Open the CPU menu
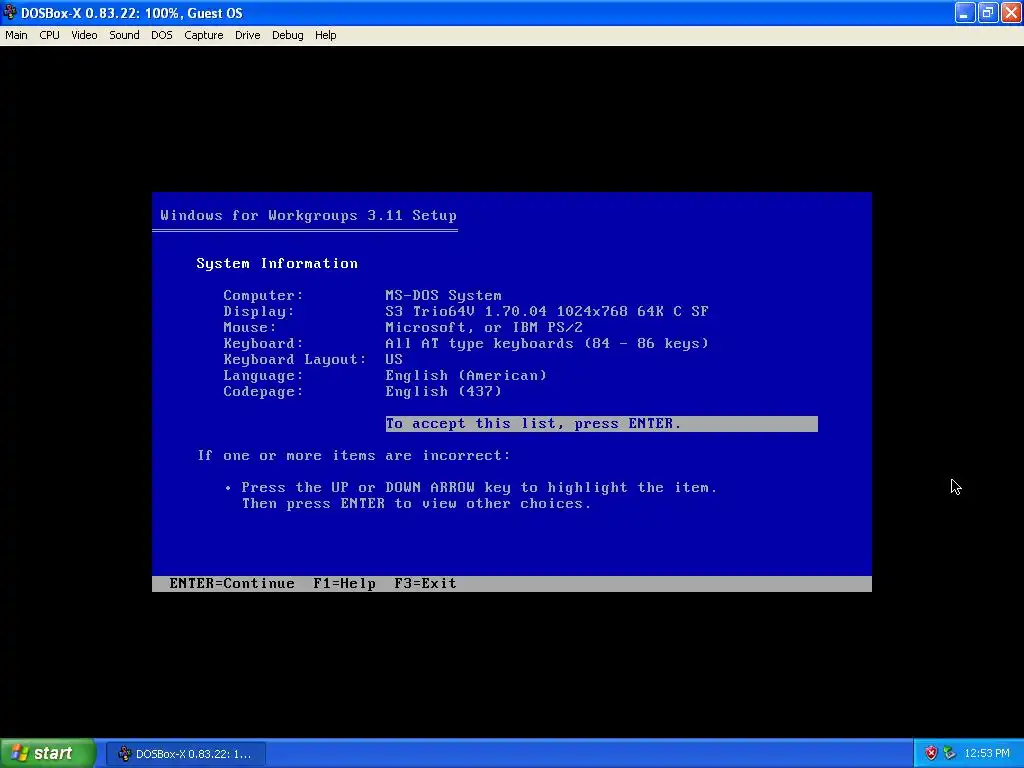 pos(49,35)
